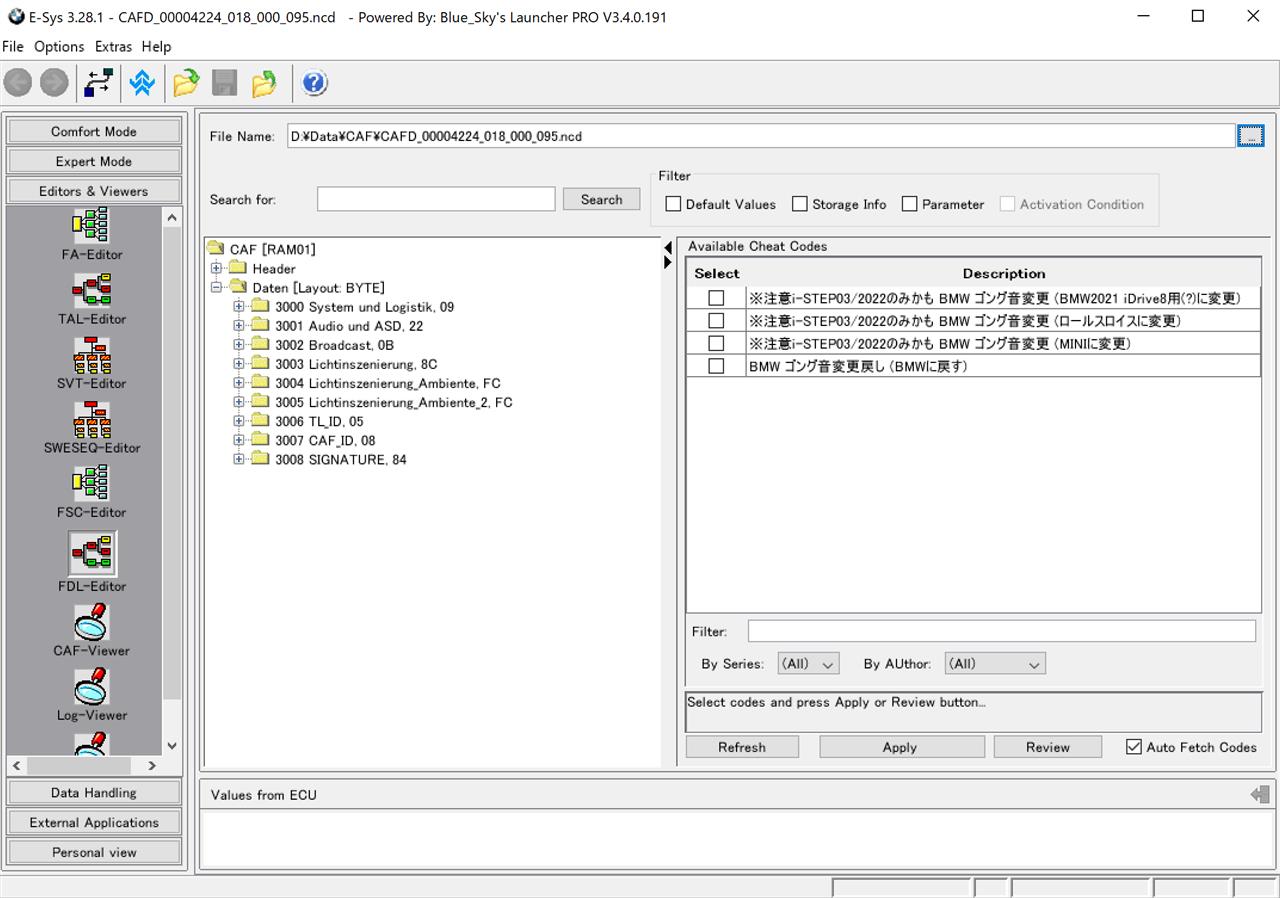The width and height of the screenshot is (1280, 898).
Task: Select the FDL-Editor icon
Action: (x=92, y=553)
